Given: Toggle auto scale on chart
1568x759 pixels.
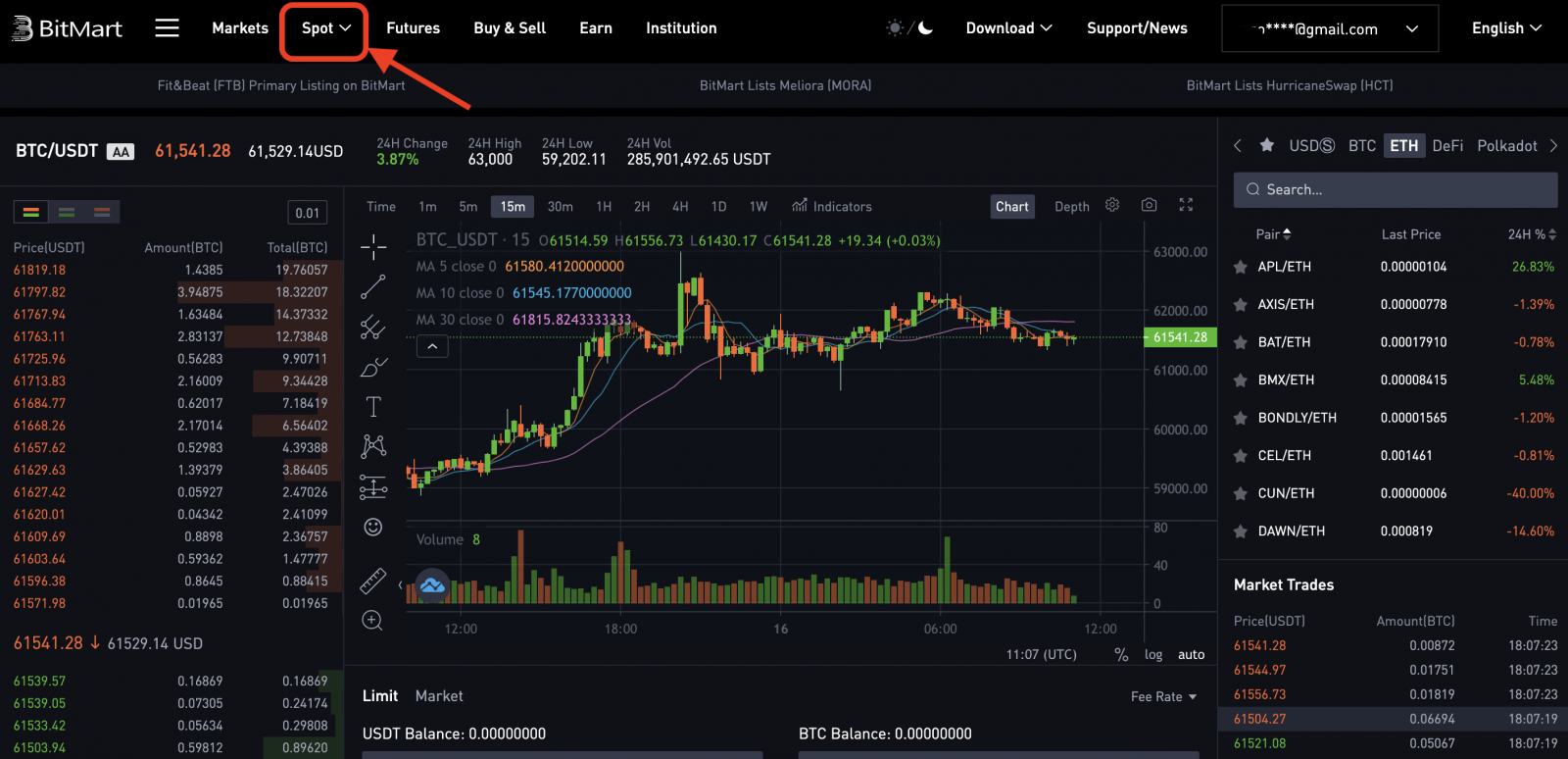Looking at the screenshot, I should 1191,655.
